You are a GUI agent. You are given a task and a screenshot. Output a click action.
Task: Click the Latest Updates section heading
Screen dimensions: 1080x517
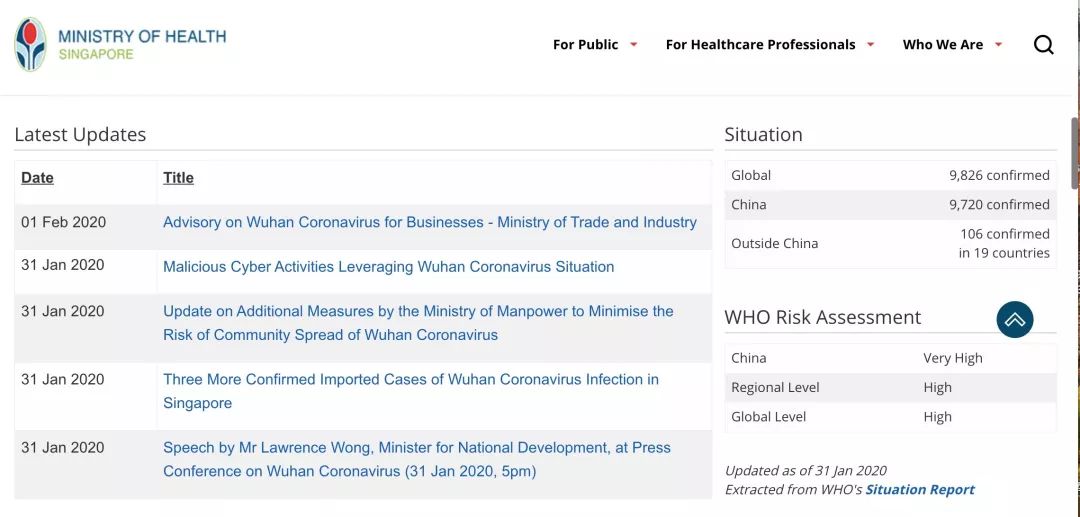coord(80,135)
